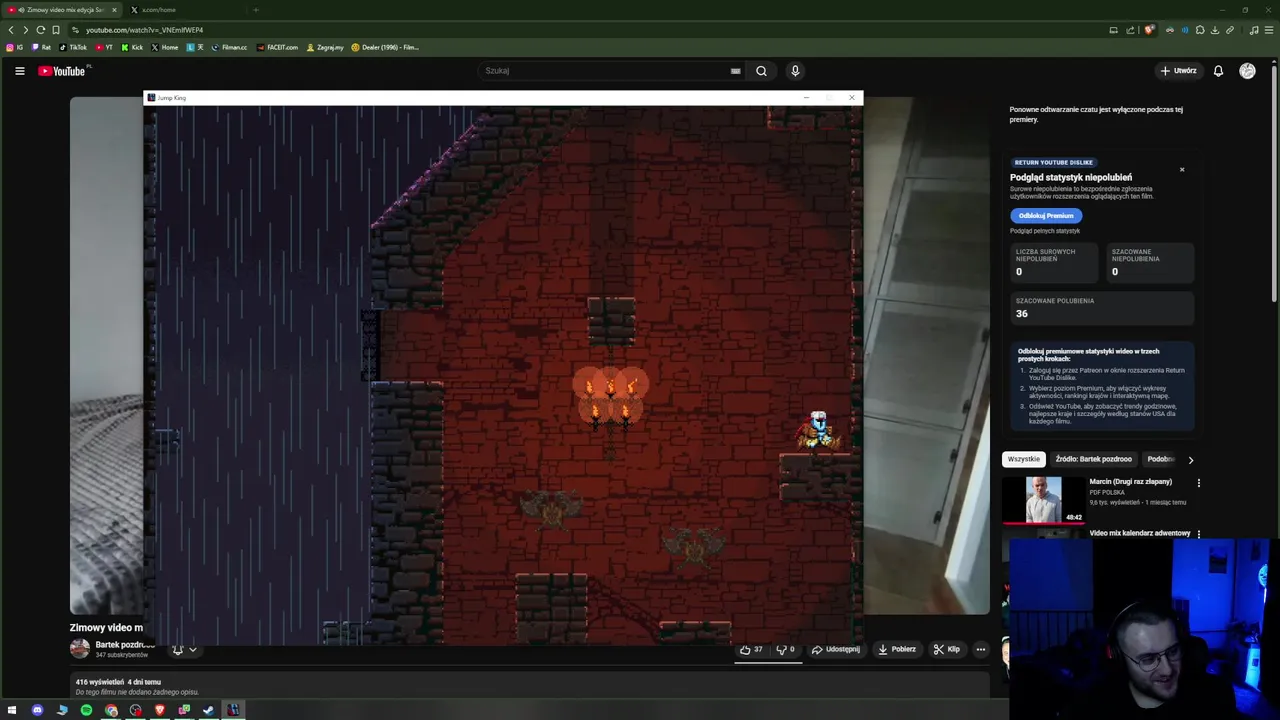Close Return YouTube Dislike panel
Screen dimensions: 1280x720
point(1182,169)
